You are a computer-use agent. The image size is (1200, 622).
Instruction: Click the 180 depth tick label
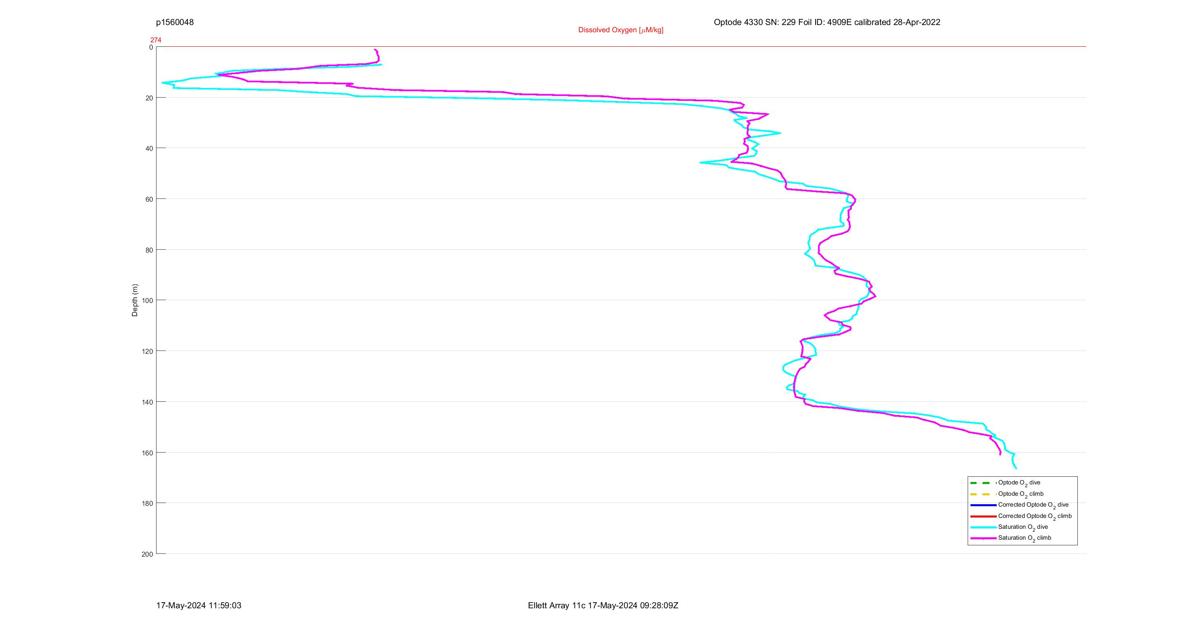point(147,503)
